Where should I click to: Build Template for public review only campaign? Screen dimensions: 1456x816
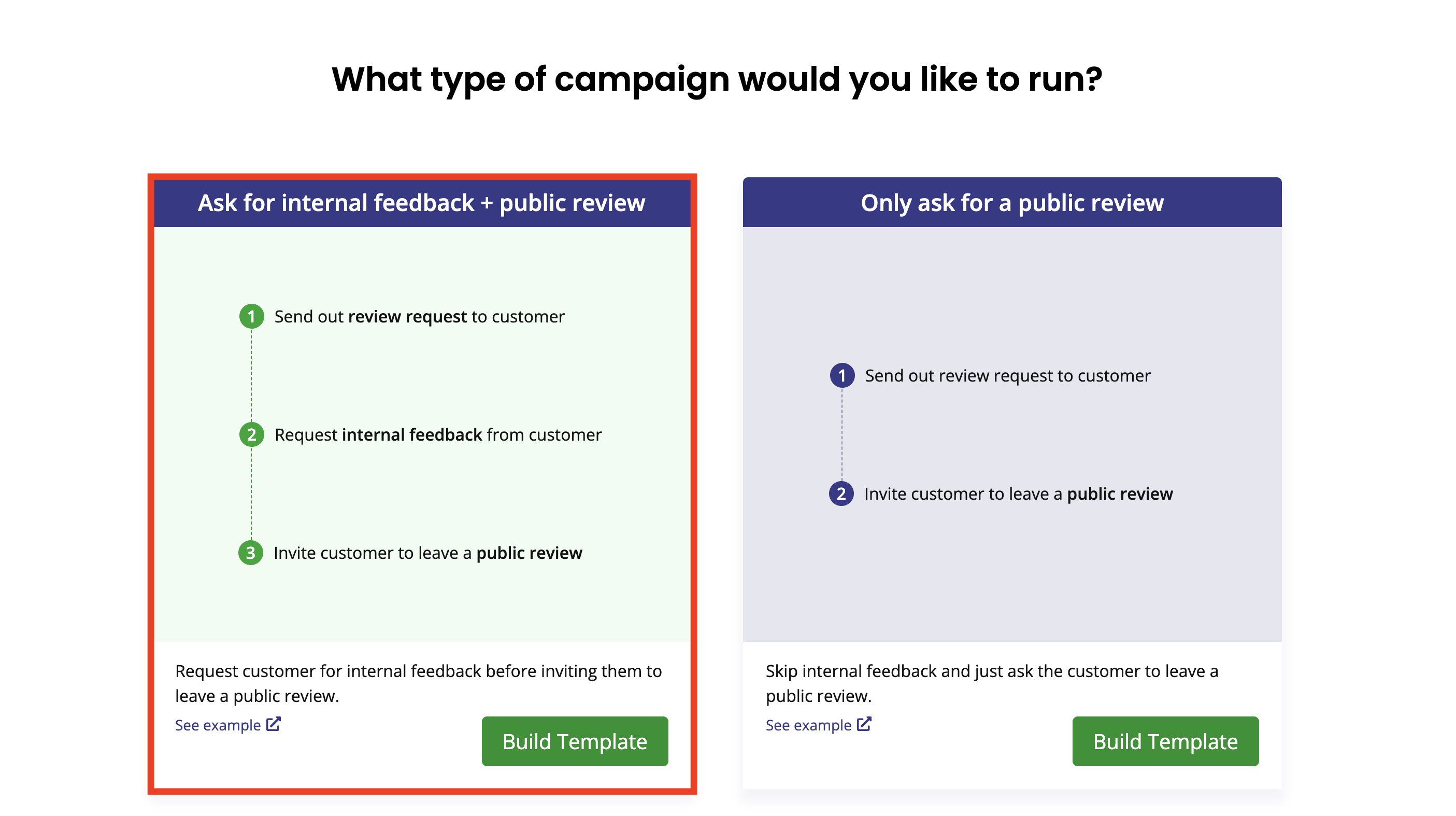pyautogui.click(x=1165, y=741)
